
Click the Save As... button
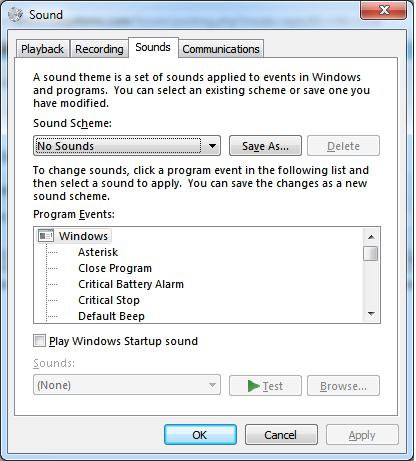(265, 146)
